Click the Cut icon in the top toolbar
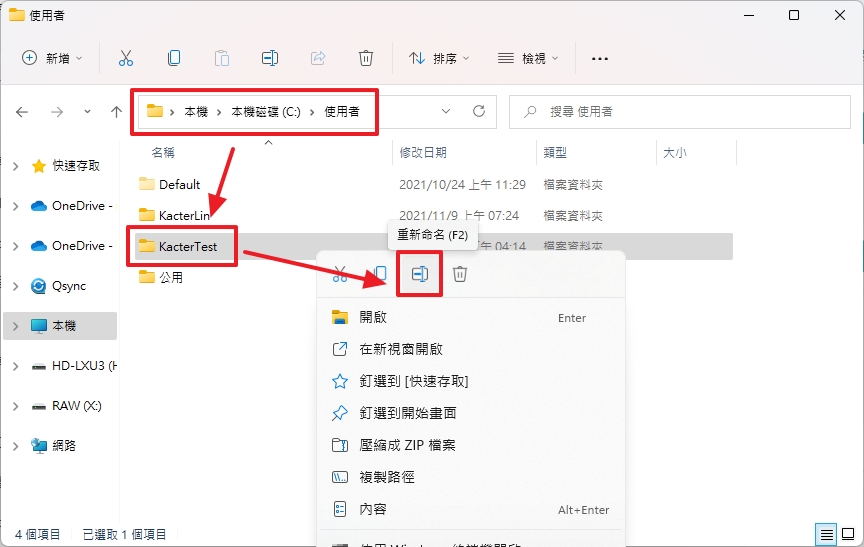The image size is (864, 547). click(126, 58)
